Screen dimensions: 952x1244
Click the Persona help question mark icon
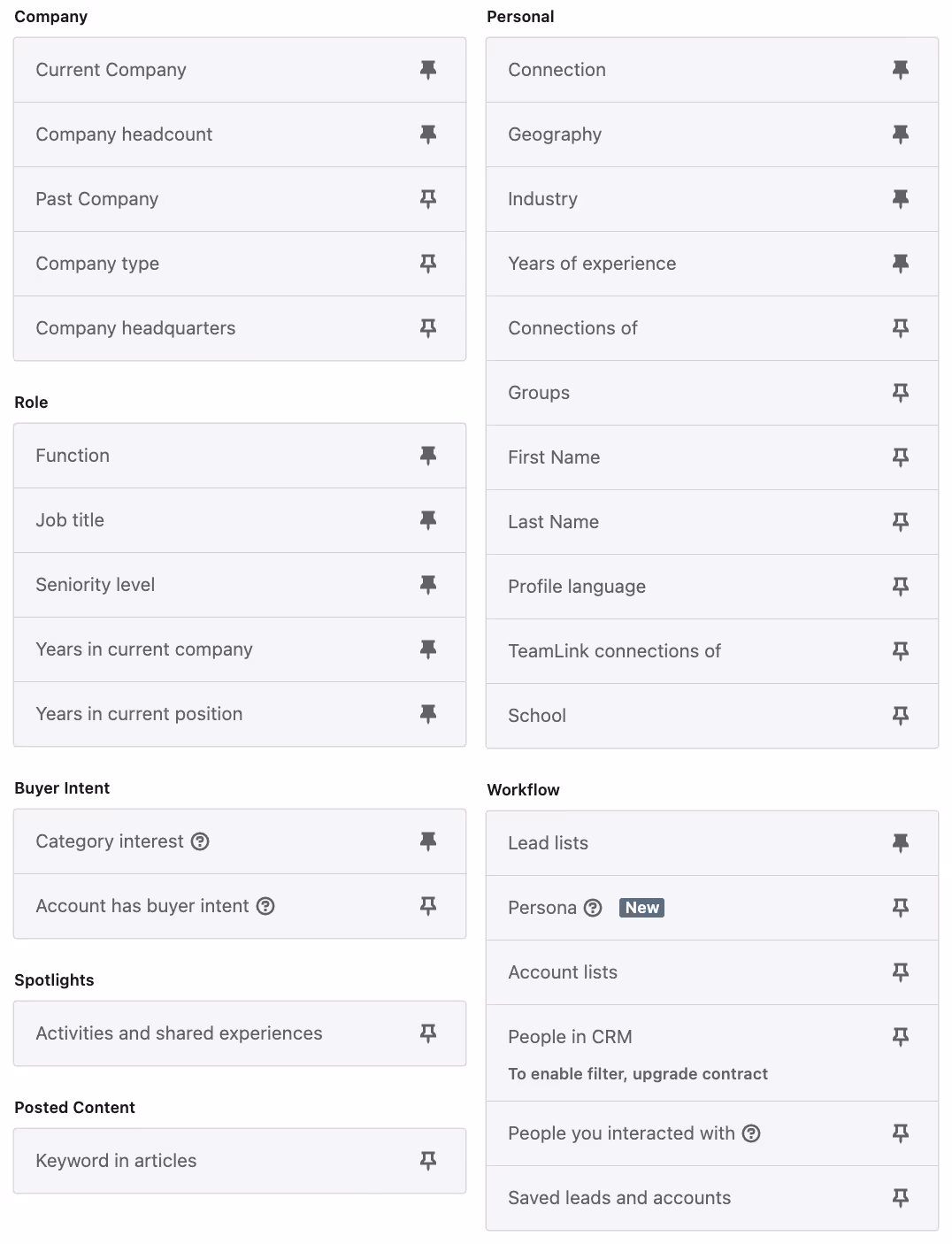pyautogui.click(x=594, y=908)
